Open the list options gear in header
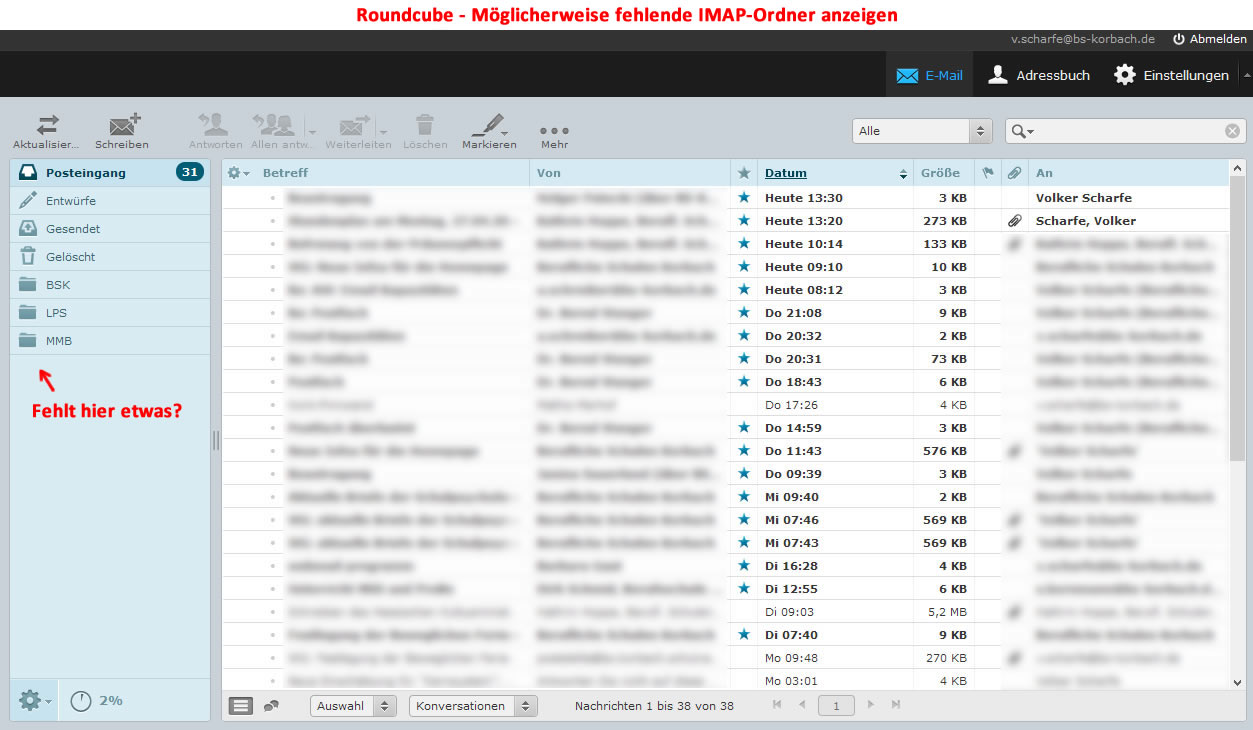Viewport: 1253px width, 730px height. point(239,173)
